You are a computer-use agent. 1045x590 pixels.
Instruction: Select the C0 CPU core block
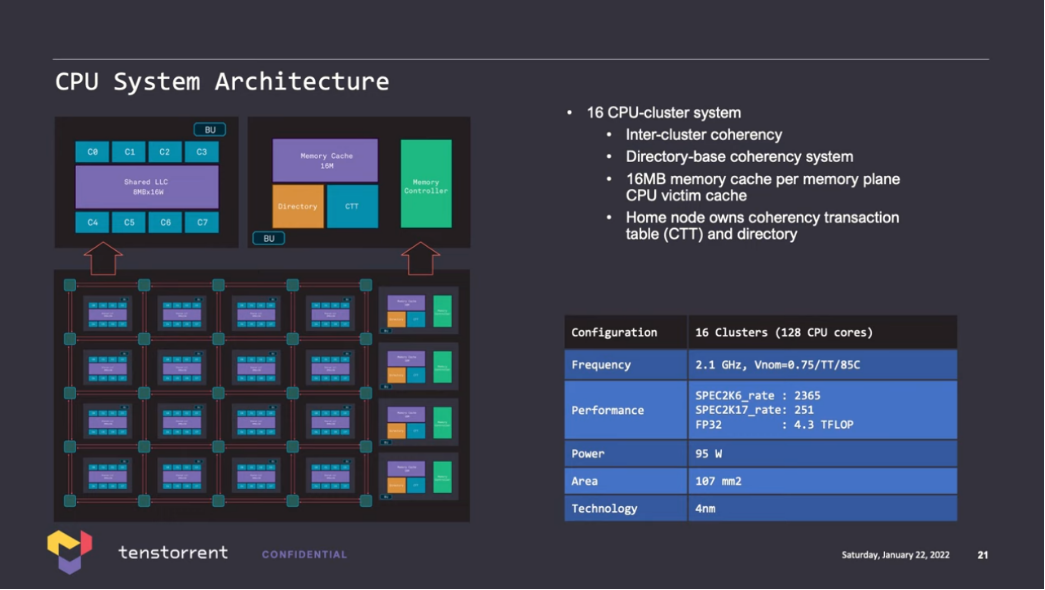91,151
